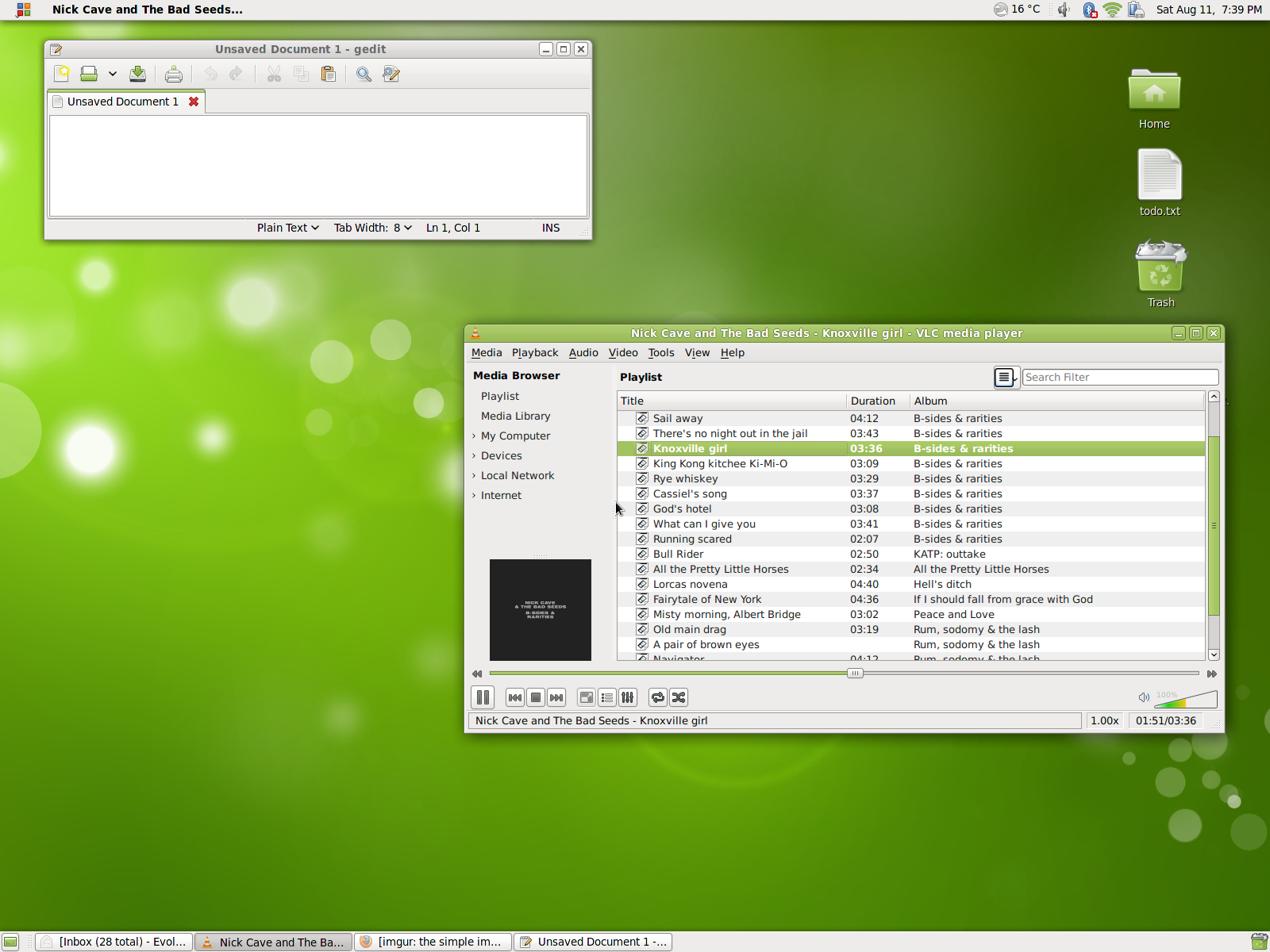Enable the loop/repeat icon in VLC

coord(658,697)
